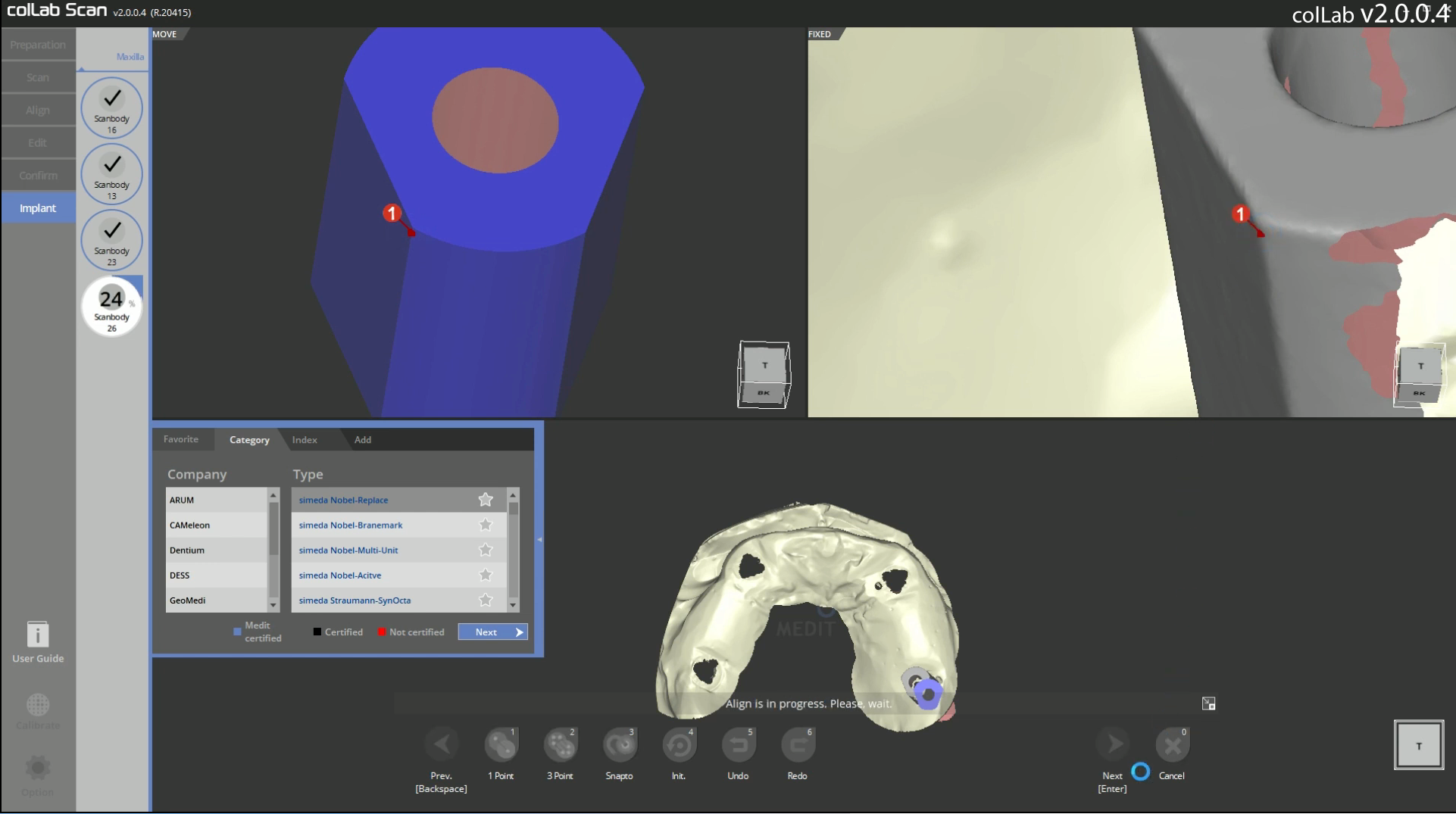Click the Calibrate icon
The height and width of the screenshot is (814, 1456).
38,705
